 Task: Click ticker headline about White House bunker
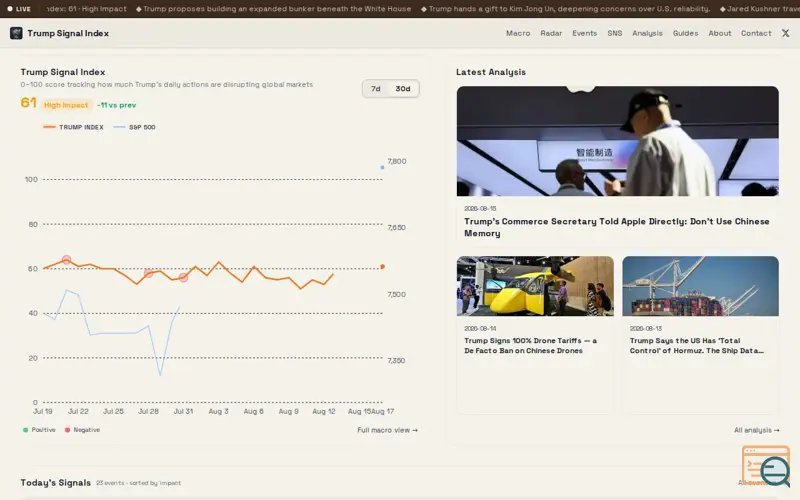273,9
